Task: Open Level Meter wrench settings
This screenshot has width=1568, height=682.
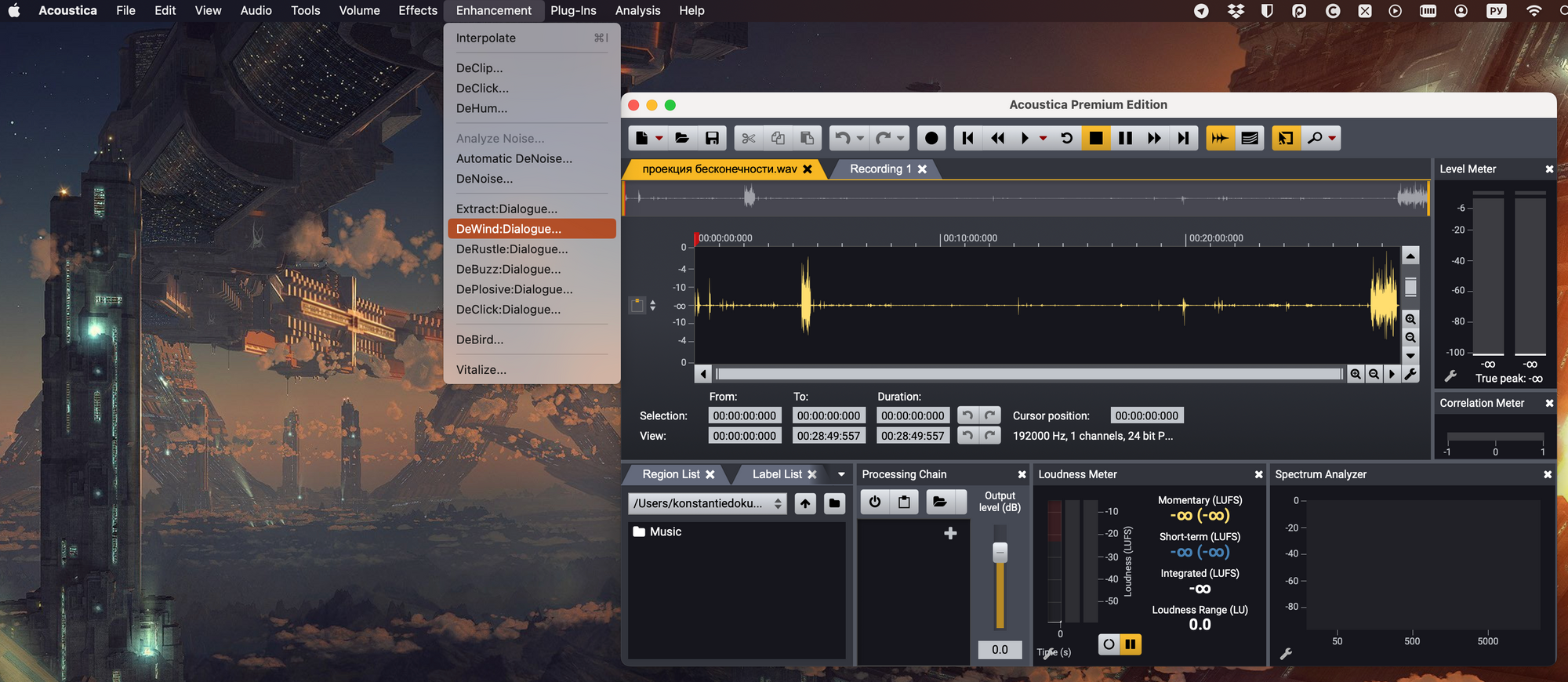Action: click(1450, 377)
